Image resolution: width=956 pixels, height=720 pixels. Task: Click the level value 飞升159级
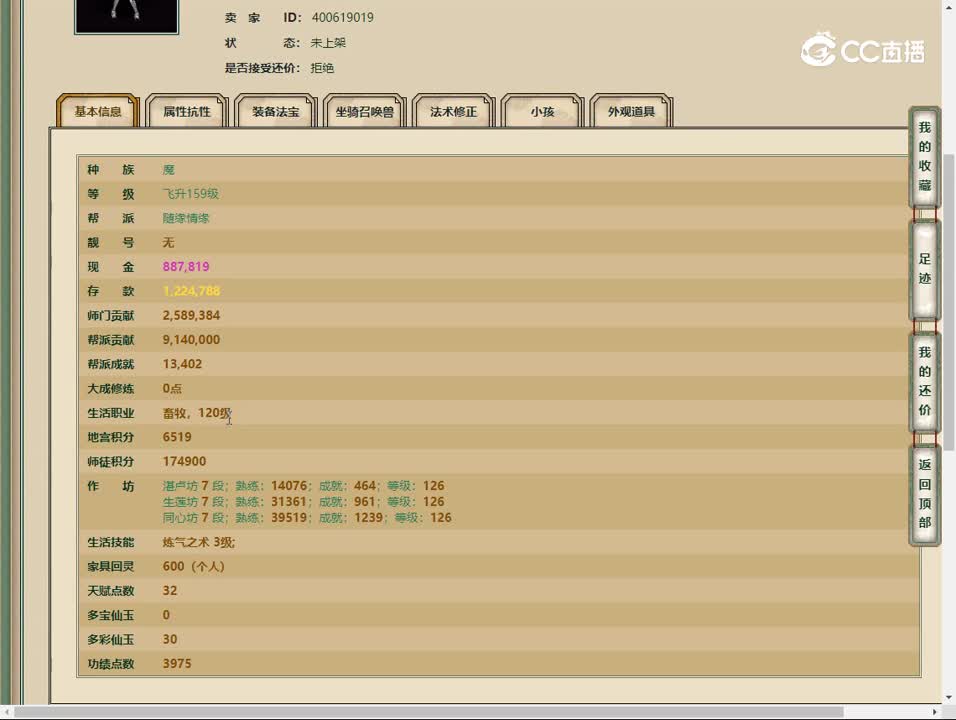click(x=191, y=194)
